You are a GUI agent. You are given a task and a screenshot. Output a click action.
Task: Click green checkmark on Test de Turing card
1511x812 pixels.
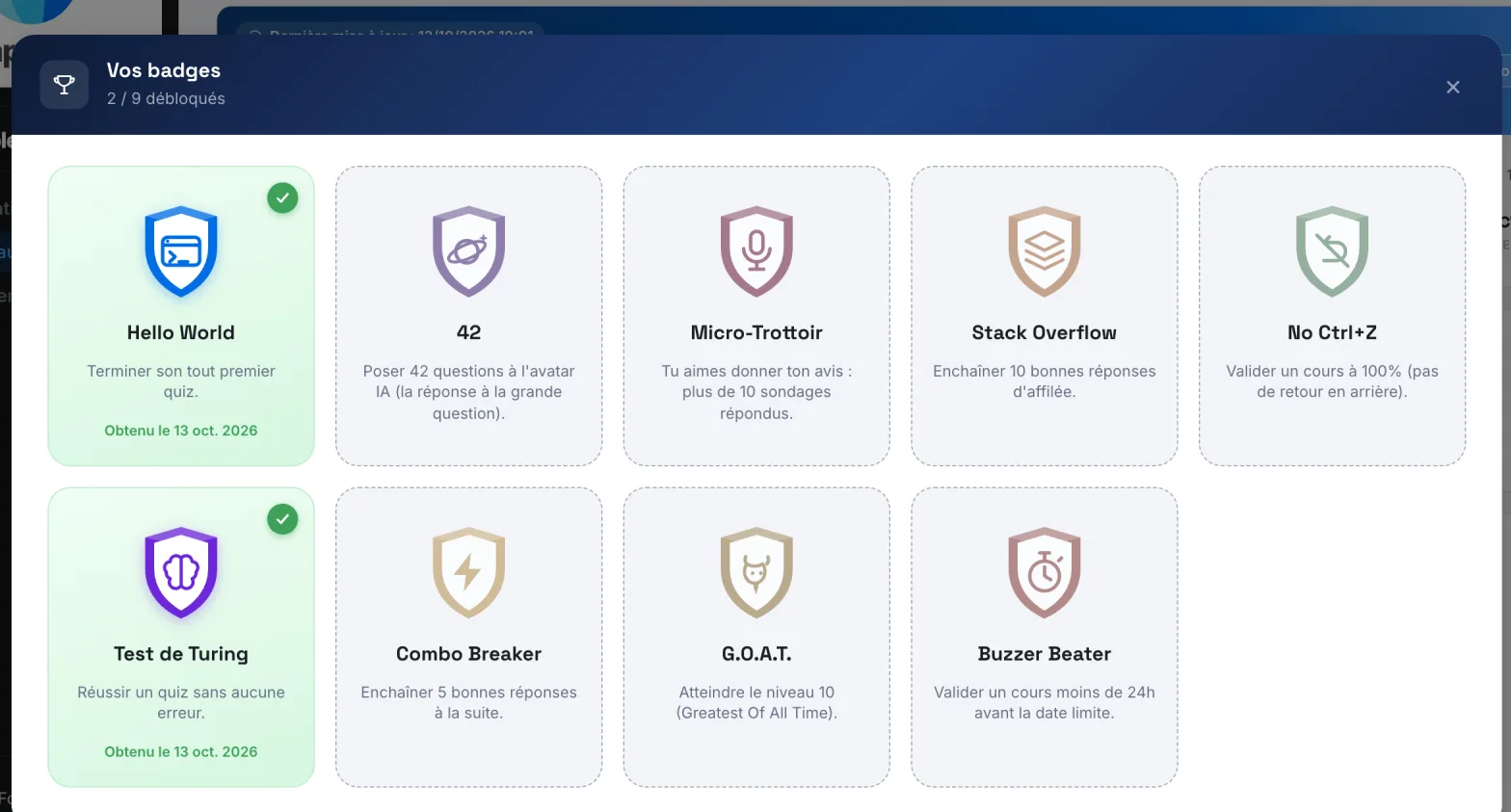[282, 519]
